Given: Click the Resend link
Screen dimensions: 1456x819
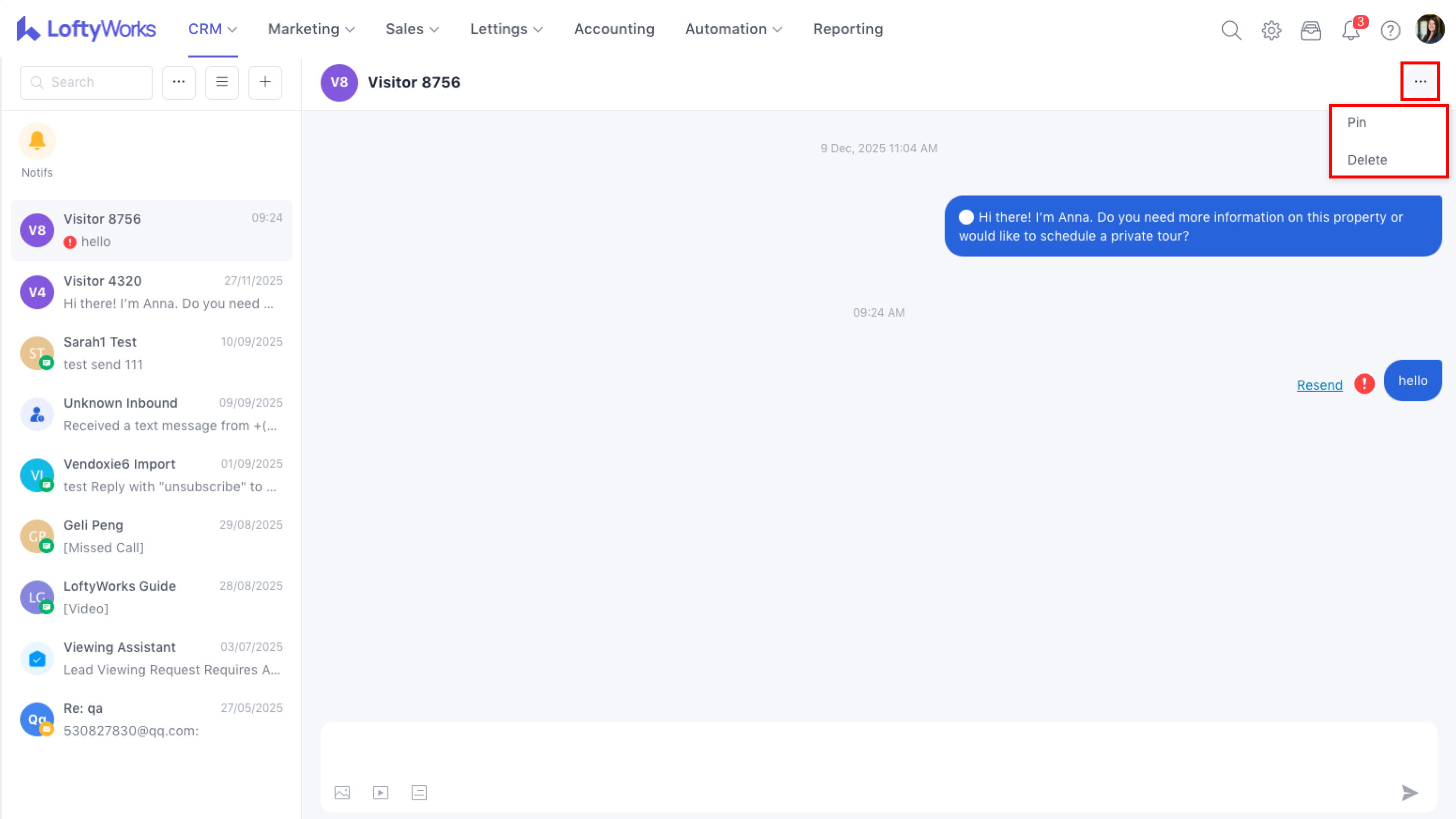Looking at the screenshot, I should [x=1319, y=385].
